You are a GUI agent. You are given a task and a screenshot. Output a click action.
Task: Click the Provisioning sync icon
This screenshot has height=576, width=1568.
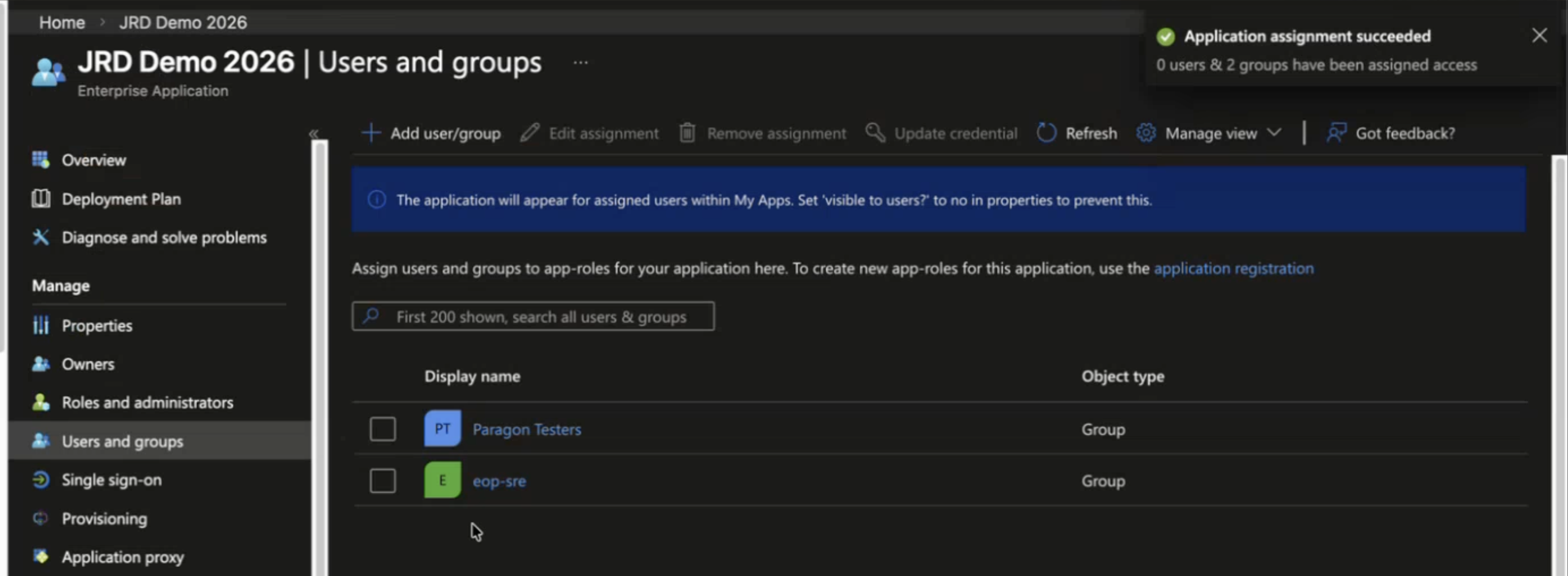41,518
